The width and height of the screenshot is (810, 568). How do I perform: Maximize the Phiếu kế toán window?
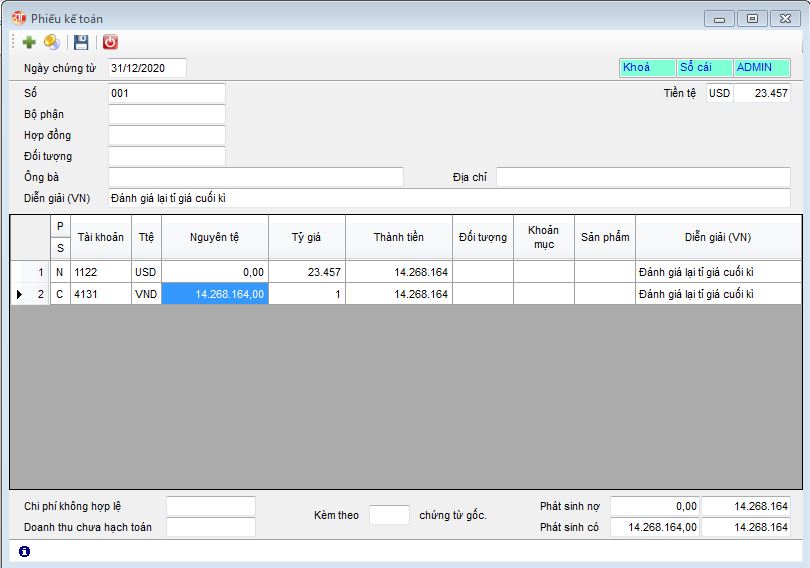(x=752, y=19)
